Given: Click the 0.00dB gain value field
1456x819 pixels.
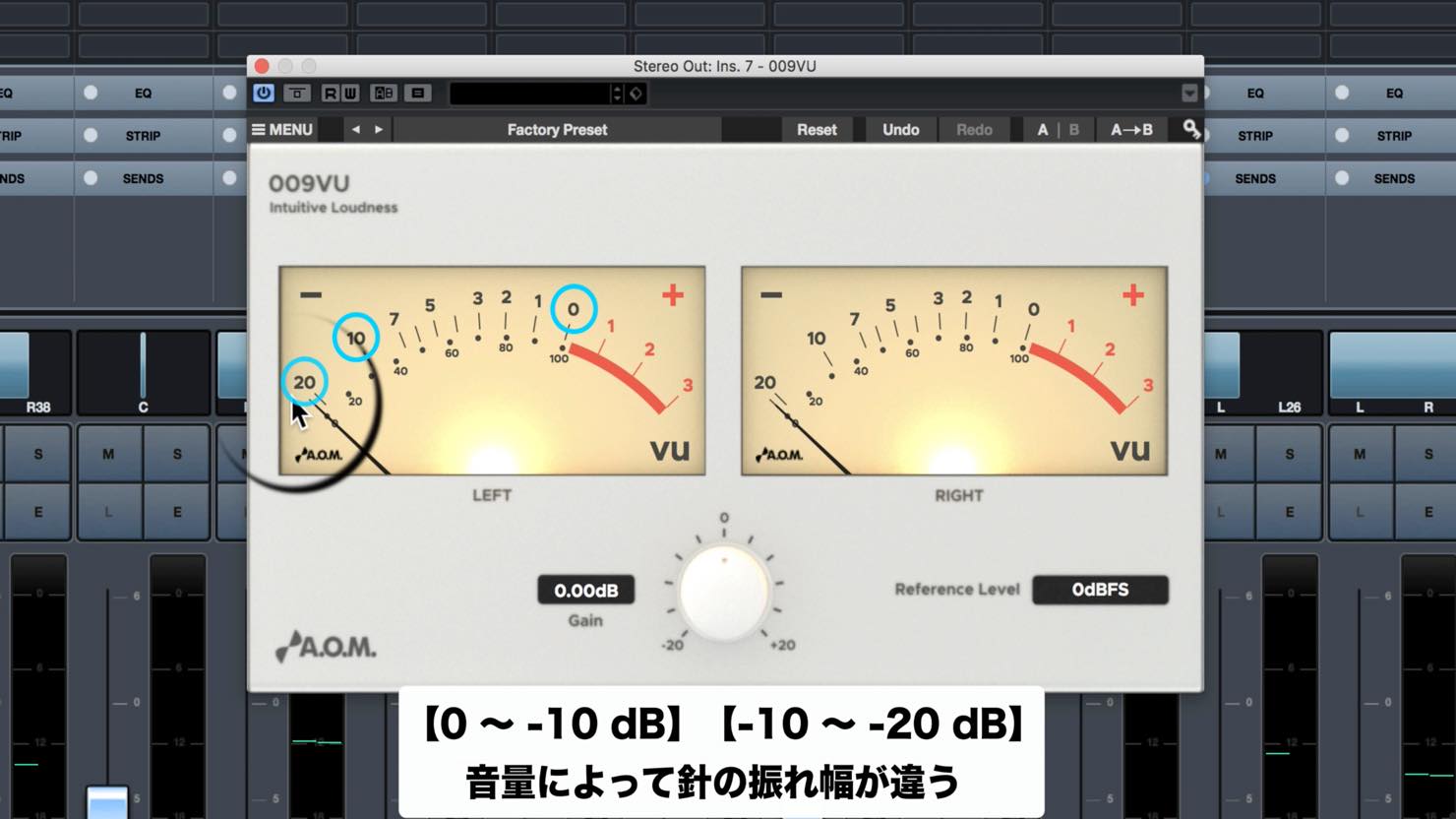Looking at the screenshot, I should pyautogui.click(x=585, y=590).
